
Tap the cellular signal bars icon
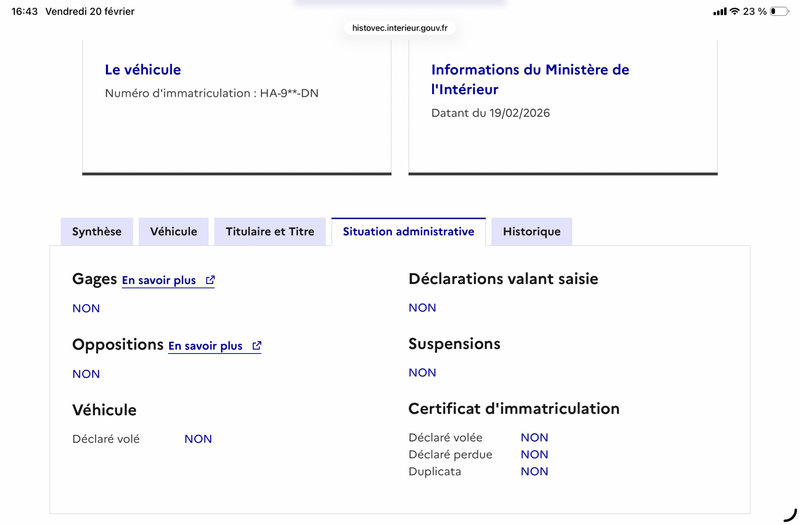[x=720, y=12]
